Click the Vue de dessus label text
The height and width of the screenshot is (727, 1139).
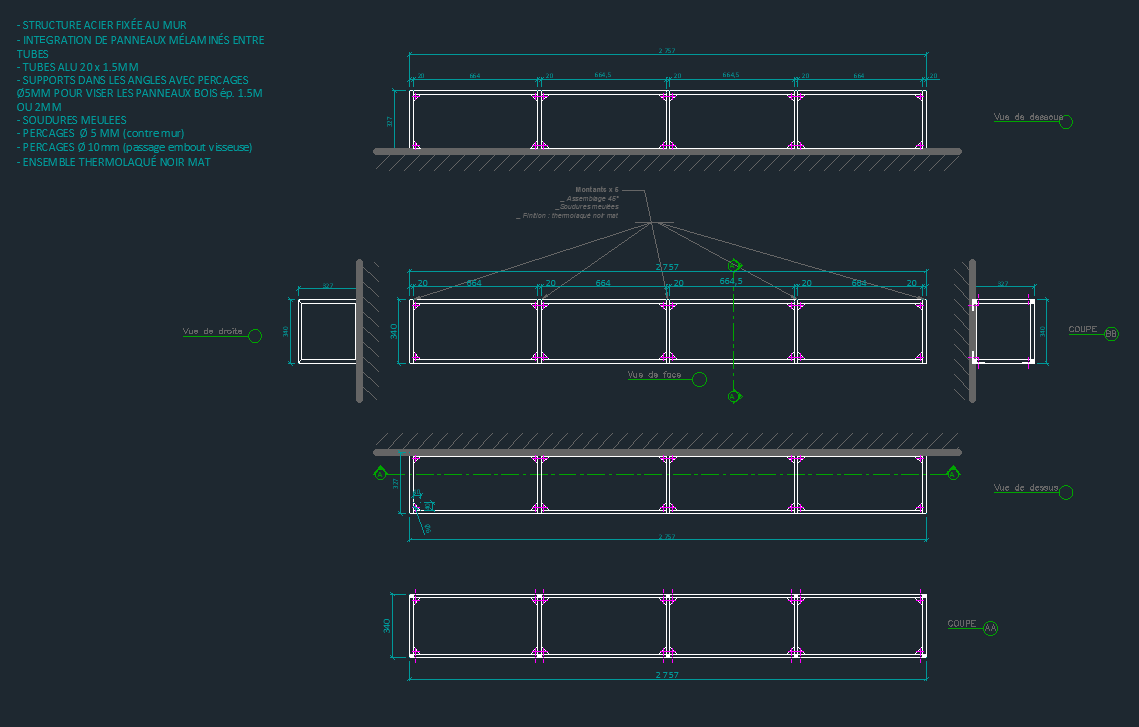(x=1025, y=487)
